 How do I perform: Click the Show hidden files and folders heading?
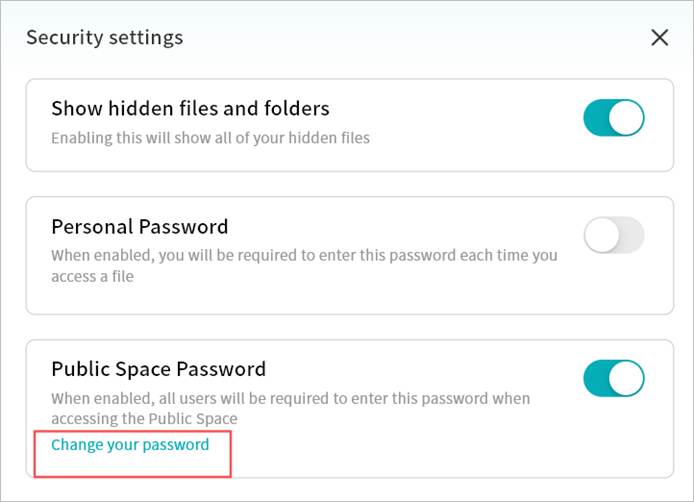[x=190, y=108]
